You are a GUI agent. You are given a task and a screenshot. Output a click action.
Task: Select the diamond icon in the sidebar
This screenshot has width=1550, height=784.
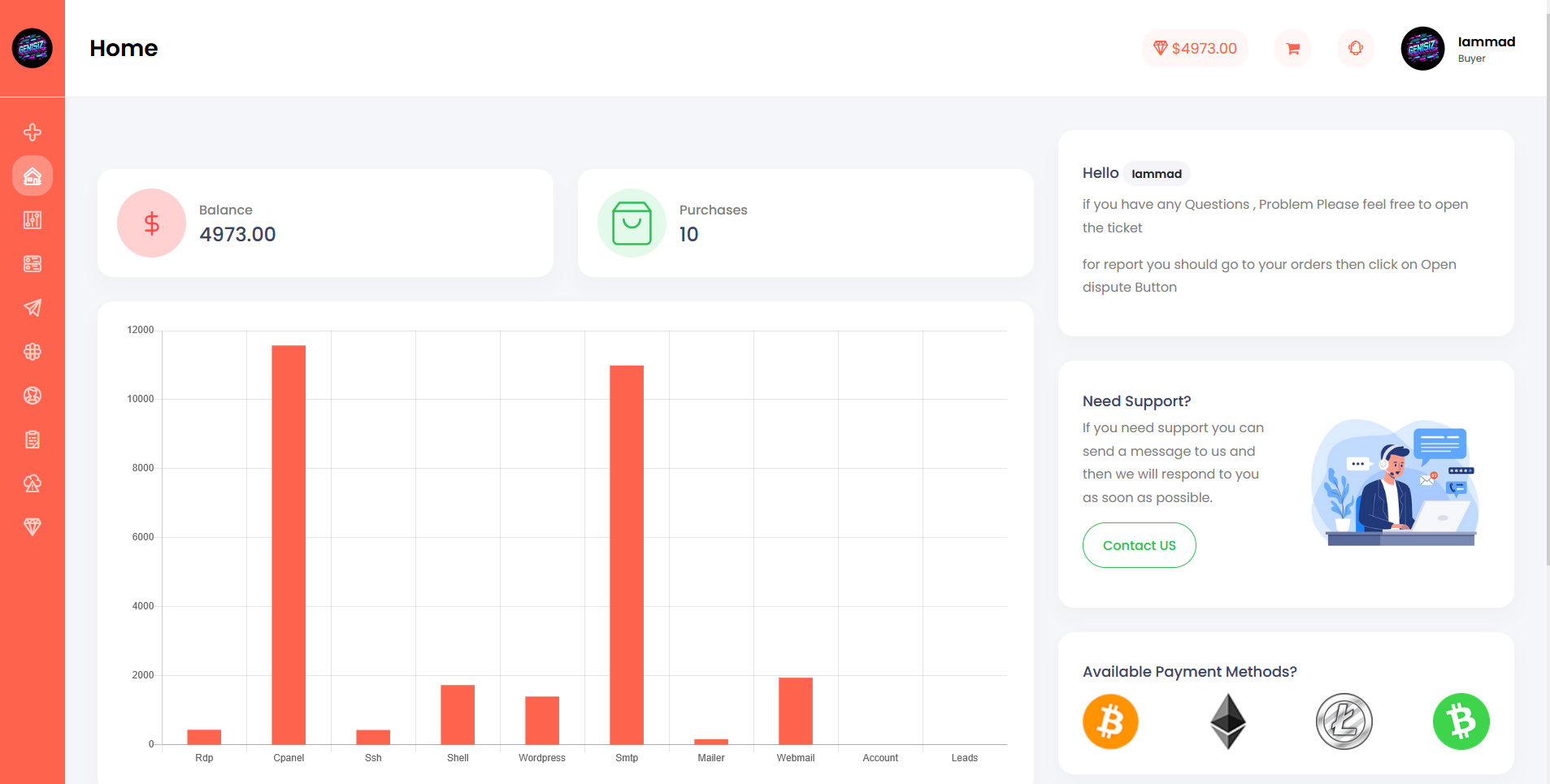coord(33,527)
